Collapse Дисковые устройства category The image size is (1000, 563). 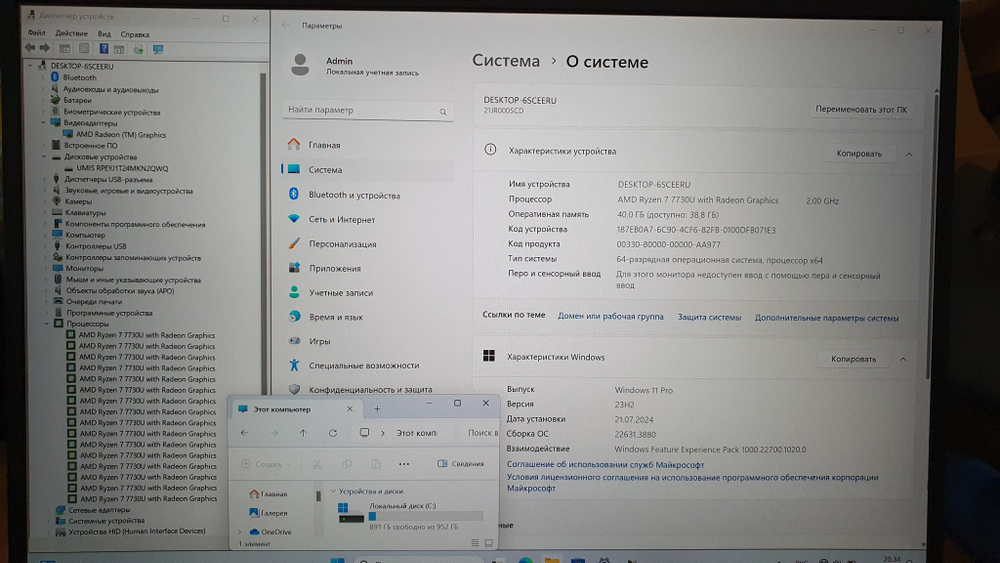point(44,156)
